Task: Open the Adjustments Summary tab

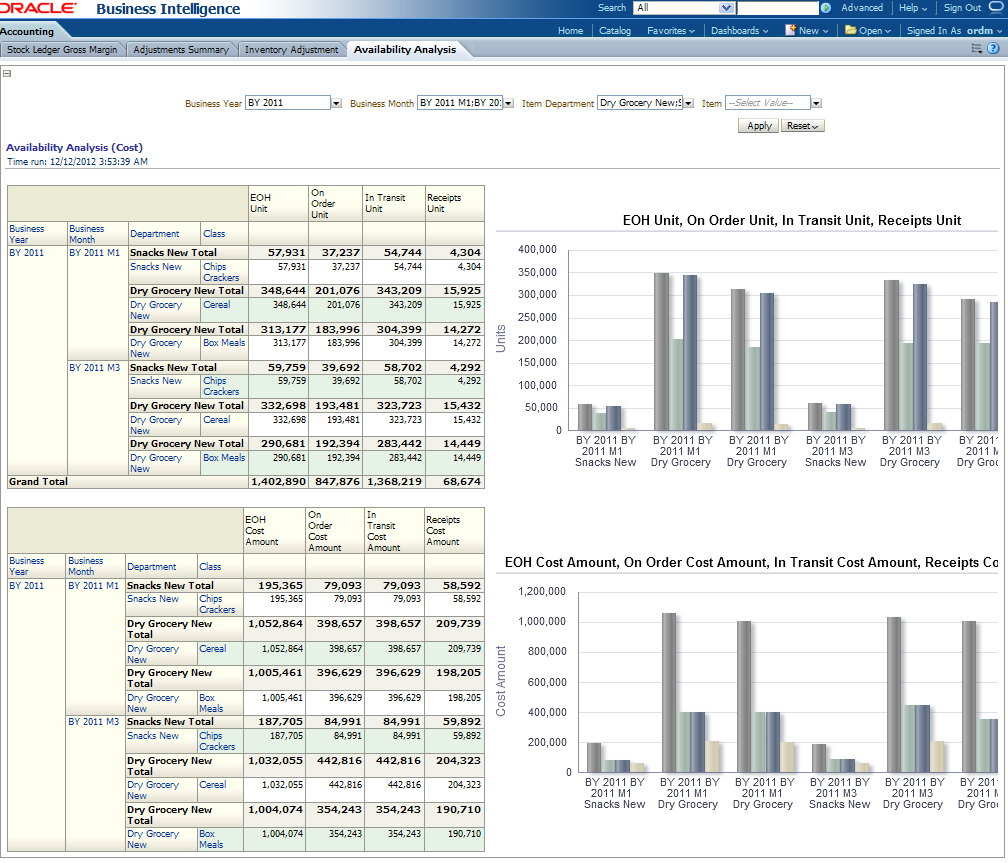Action: (181, 49)
